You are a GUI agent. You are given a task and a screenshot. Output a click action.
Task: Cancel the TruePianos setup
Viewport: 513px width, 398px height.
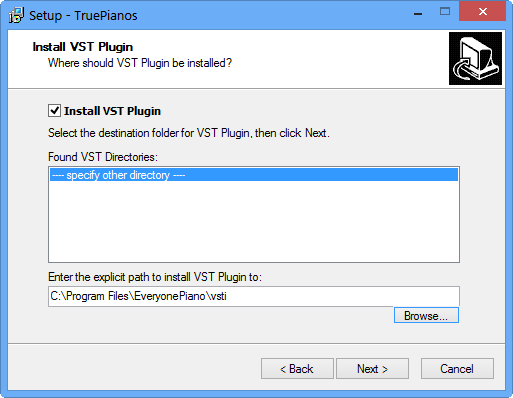[457, 369]
